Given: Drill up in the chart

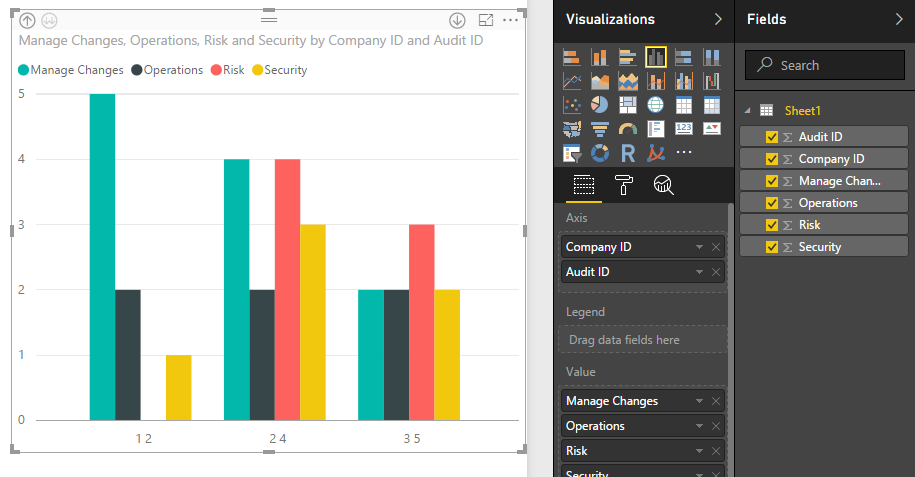Looking at the screenshot, I should pos(27,21).
